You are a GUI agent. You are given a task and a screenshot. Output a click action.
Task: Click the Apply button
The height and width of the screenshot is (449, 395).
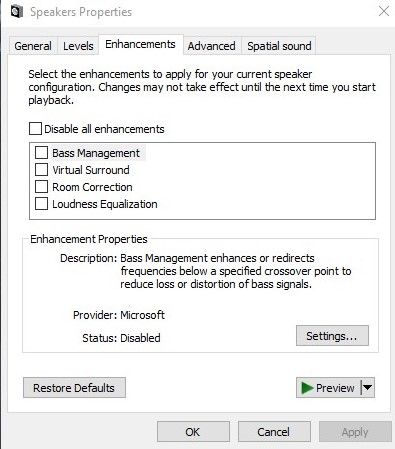coord(355,432)
